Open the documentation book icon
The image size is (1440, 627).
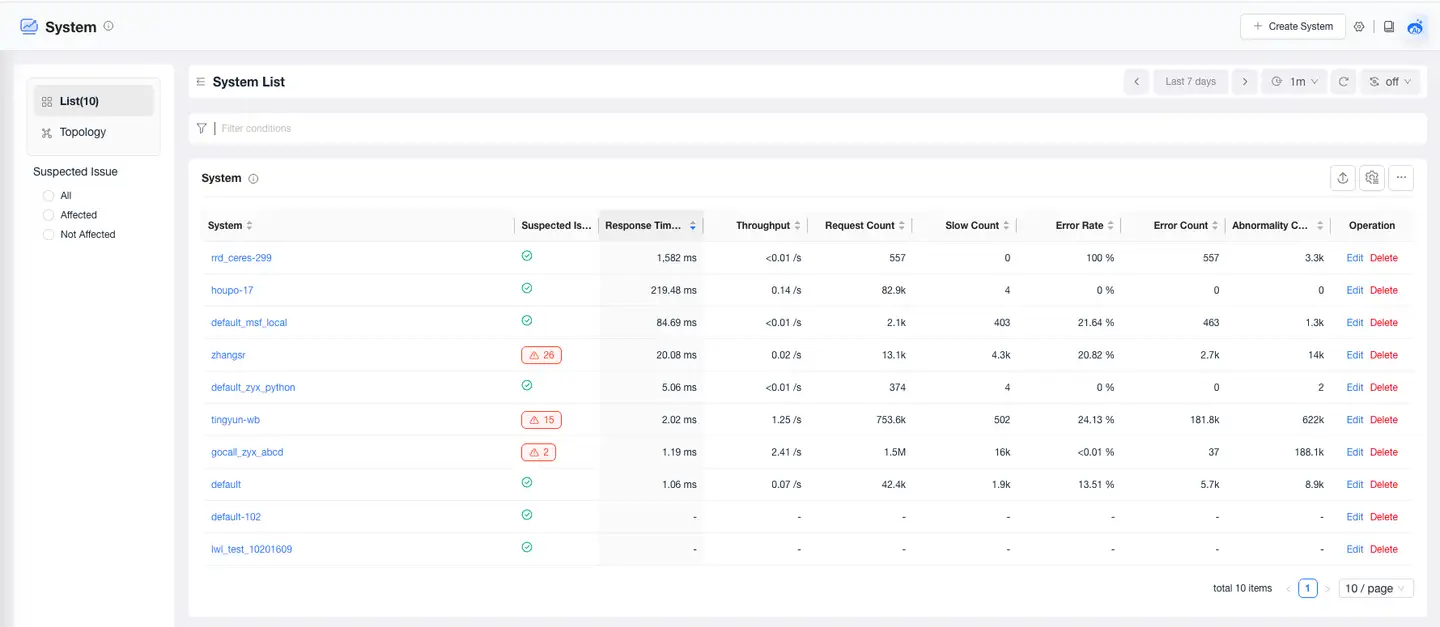pos(1389,27)
